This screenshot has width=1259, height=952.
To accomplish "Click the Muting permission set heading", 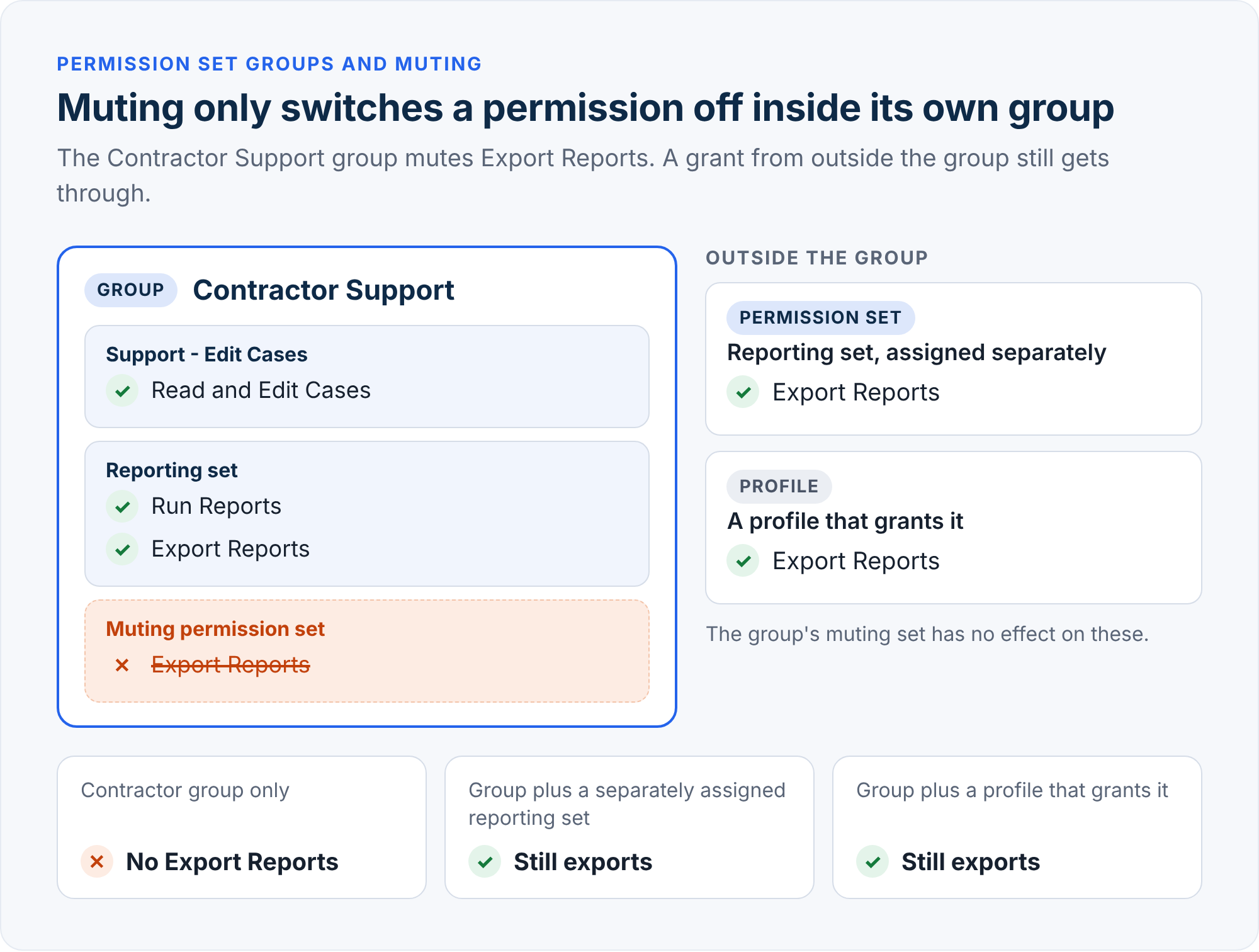I will pyautogui.click(x=215, y=629).
